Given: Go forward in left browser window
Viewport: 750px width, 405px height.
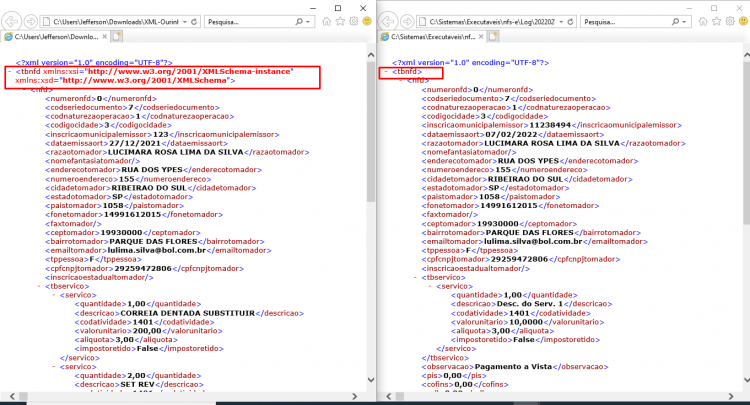Looking at the screenshot, I should click(30, 22).
